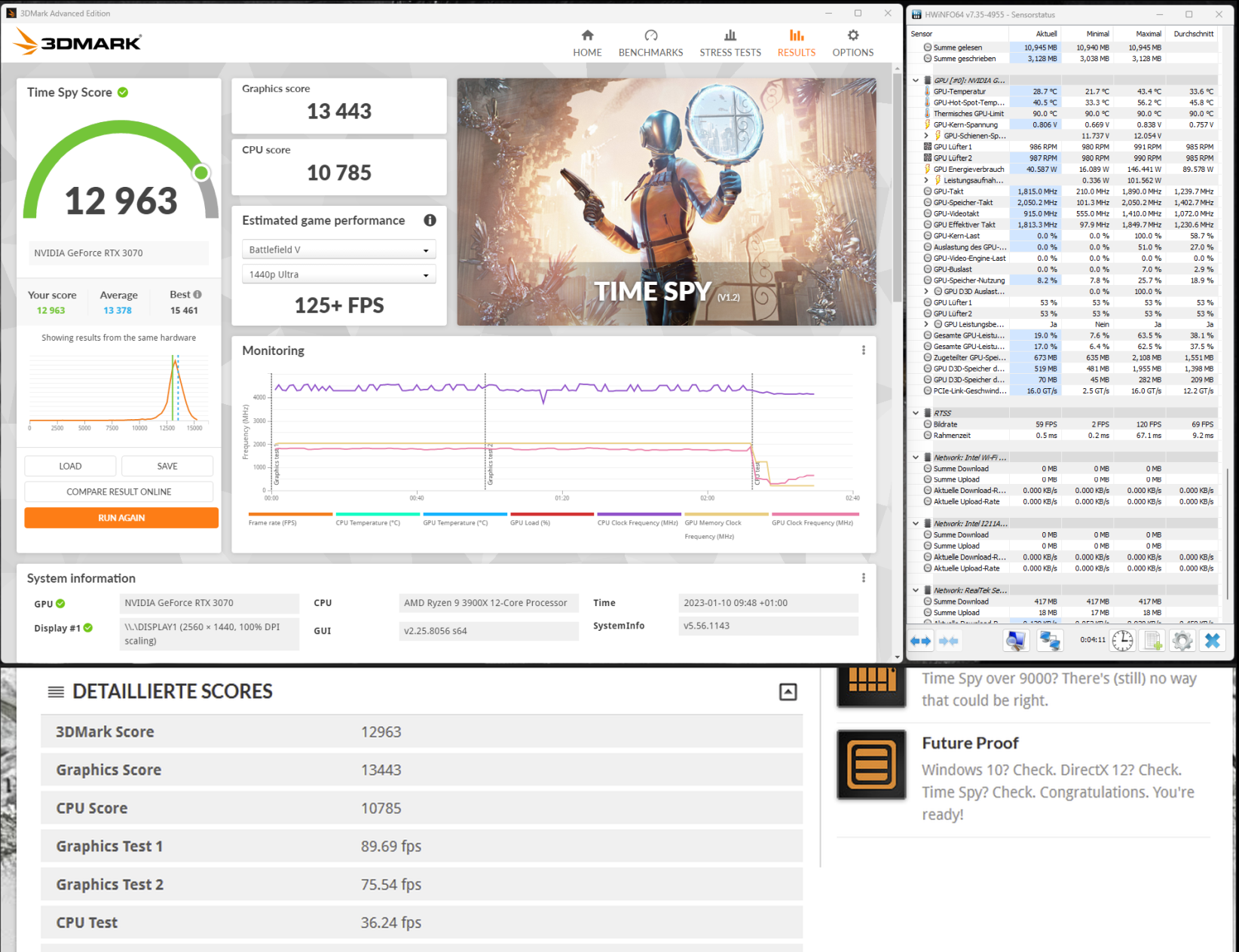Expand the GPU D3D Auslast... row
Image resolution: width=1239 pixels, height=952 pixels.
tap(926, 291)
